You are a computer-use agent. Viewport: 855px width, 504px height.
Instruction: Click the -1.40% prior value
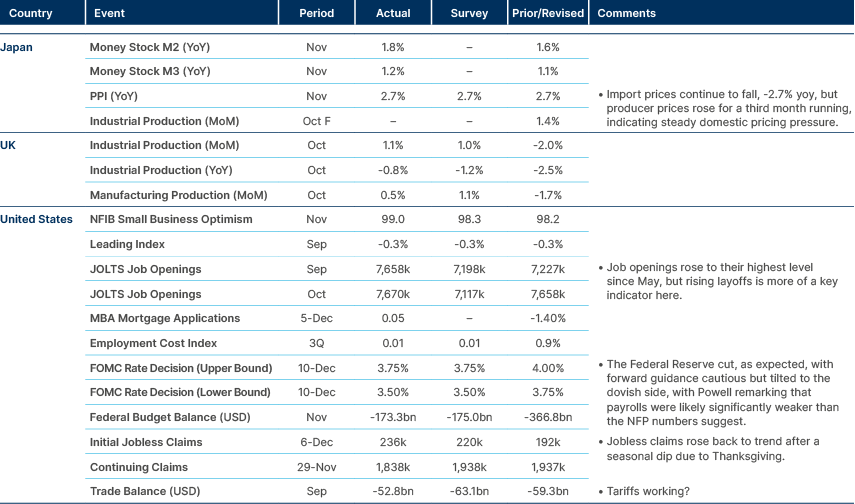click(548, 319)
